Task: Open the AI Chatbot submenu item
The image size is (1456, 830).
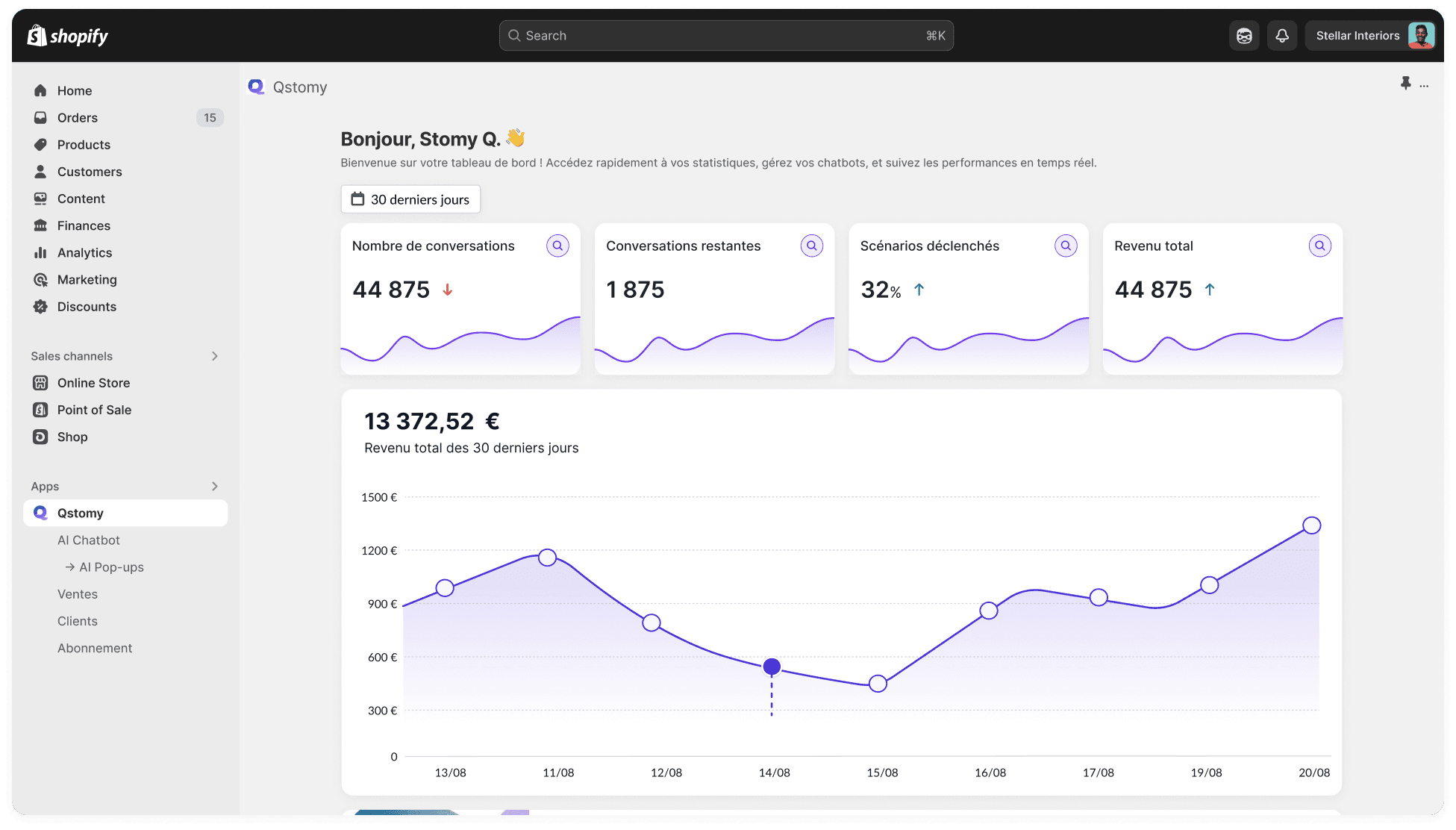Action: 88,540
